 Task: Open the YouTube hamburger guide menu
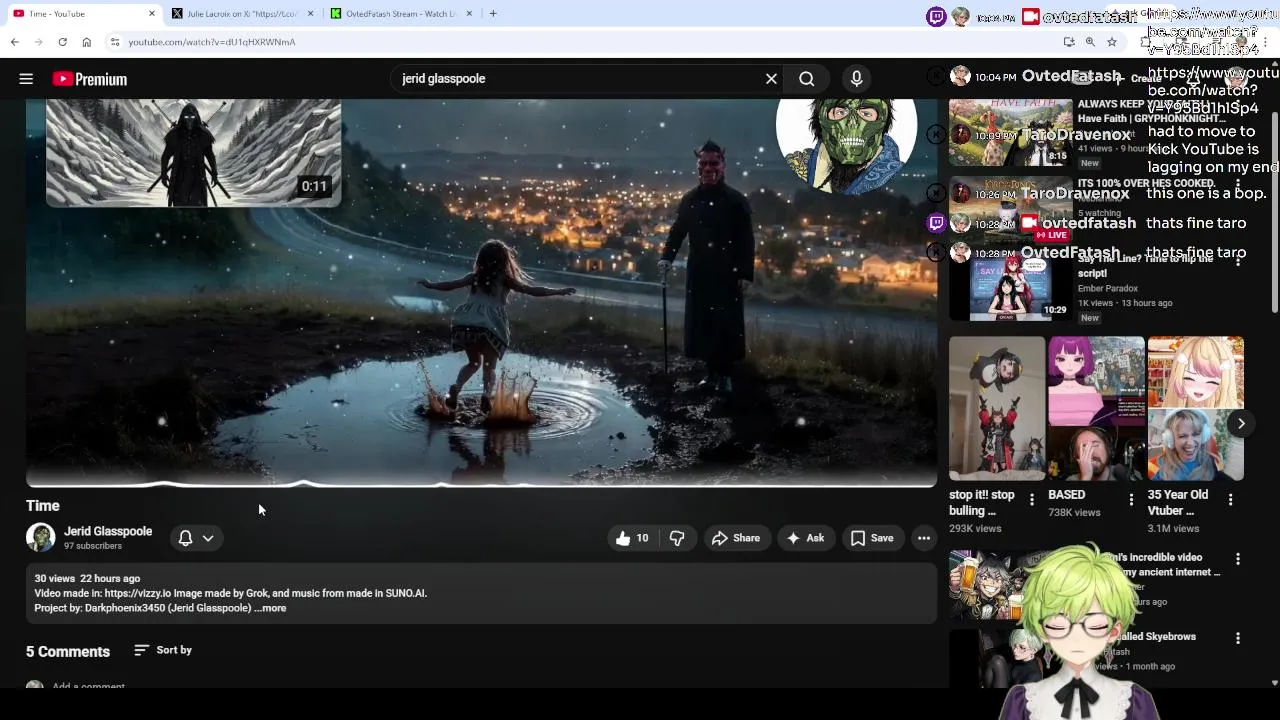[x=26, y=79]
